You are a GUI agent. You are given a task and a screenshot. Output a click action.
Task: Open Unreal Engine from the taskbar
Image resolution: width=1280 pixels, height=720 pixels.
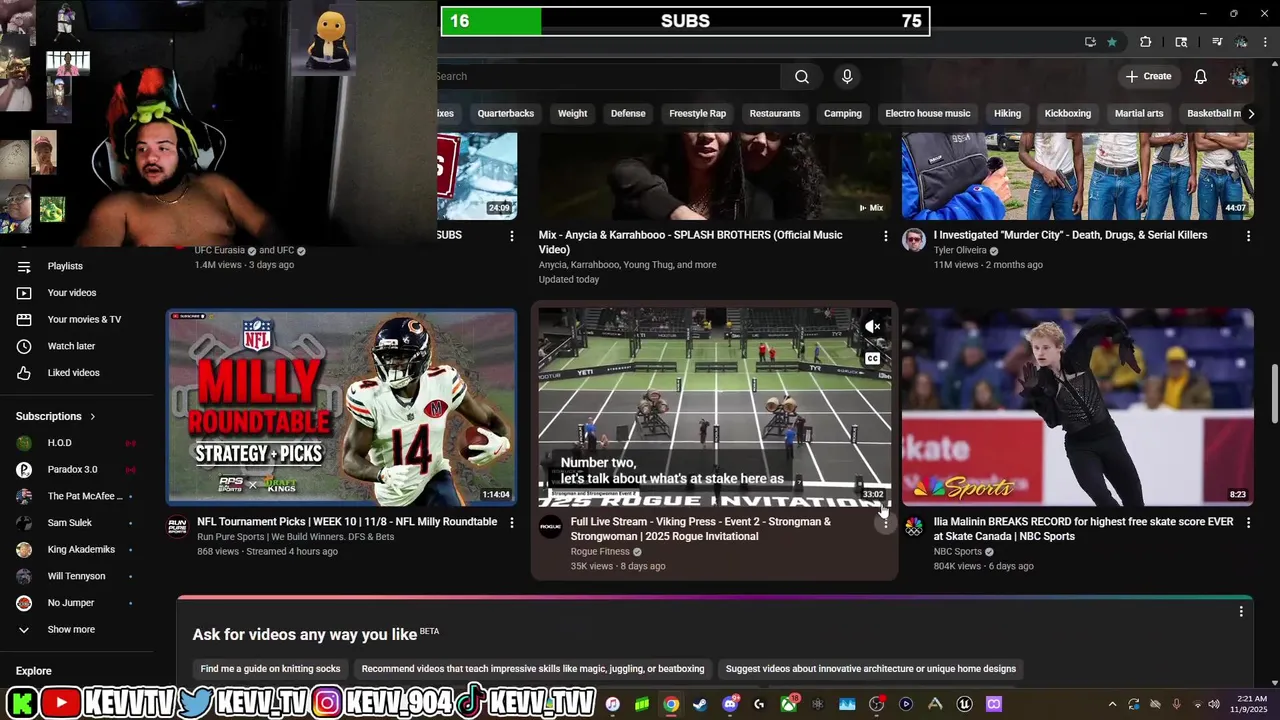tap(964, 704)
